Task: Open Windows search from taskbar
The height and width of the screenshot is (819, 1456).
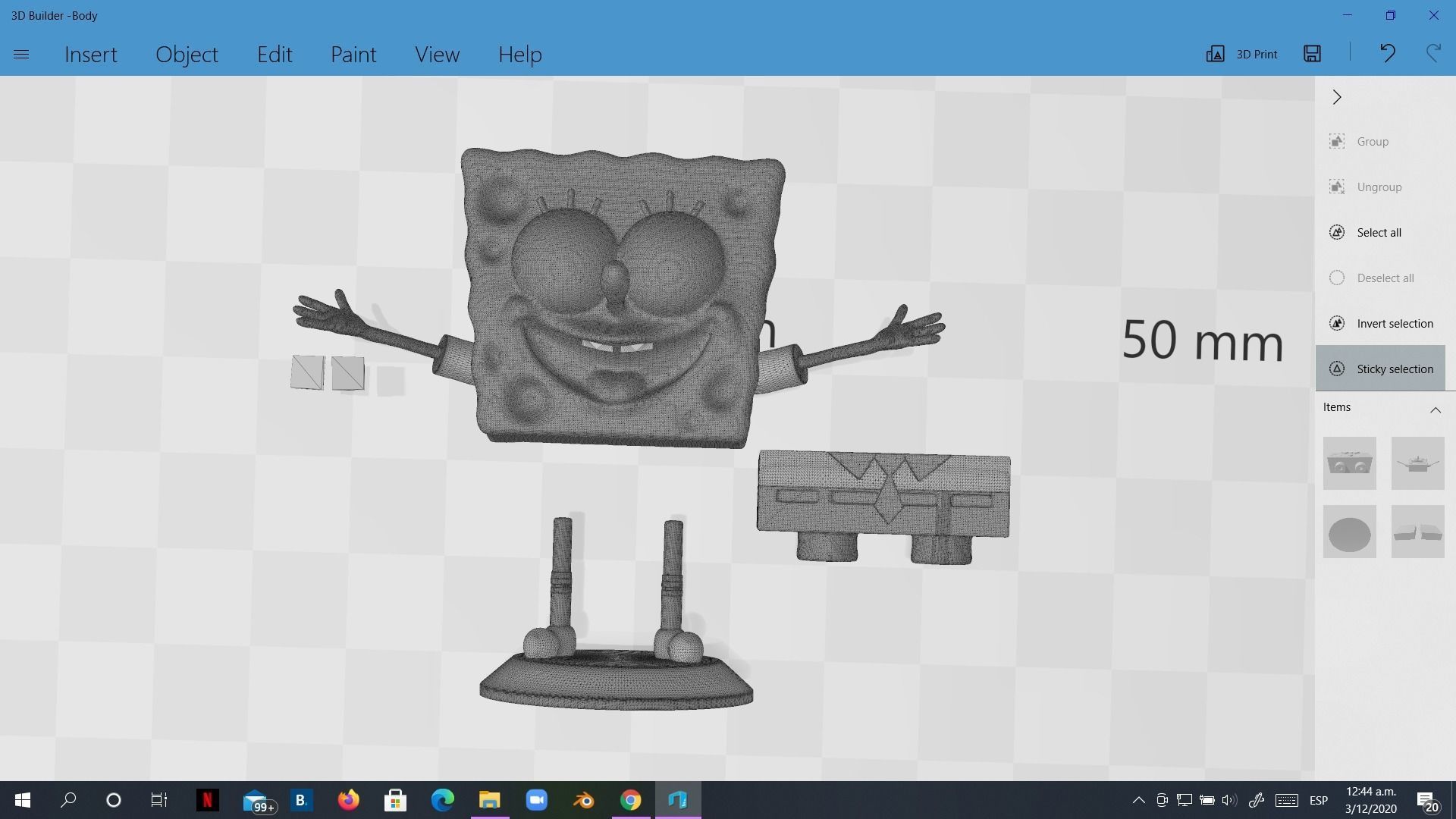Action: click(68, 800)
